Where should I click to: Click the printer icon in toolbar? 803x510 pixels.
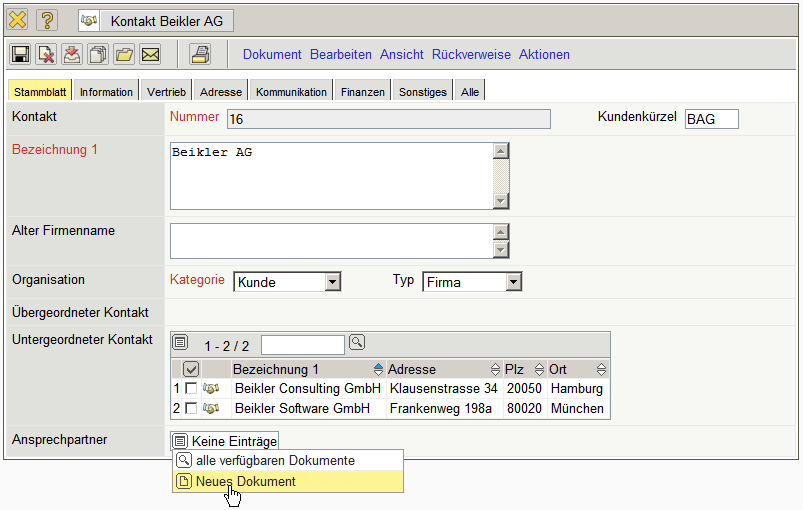[200, 54]
